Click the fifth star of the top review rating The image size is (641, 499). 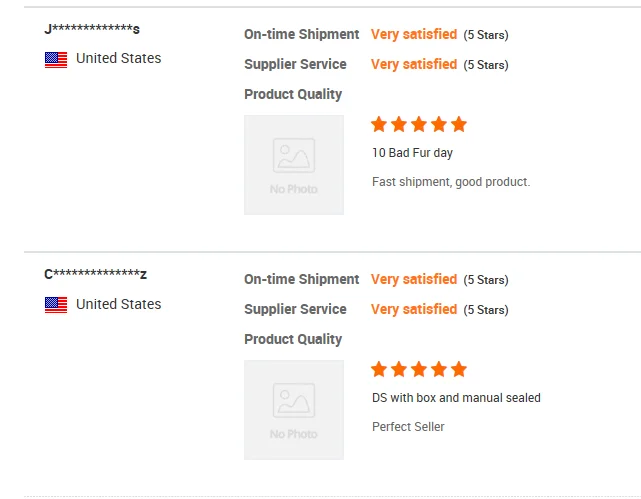click(459, 124)
